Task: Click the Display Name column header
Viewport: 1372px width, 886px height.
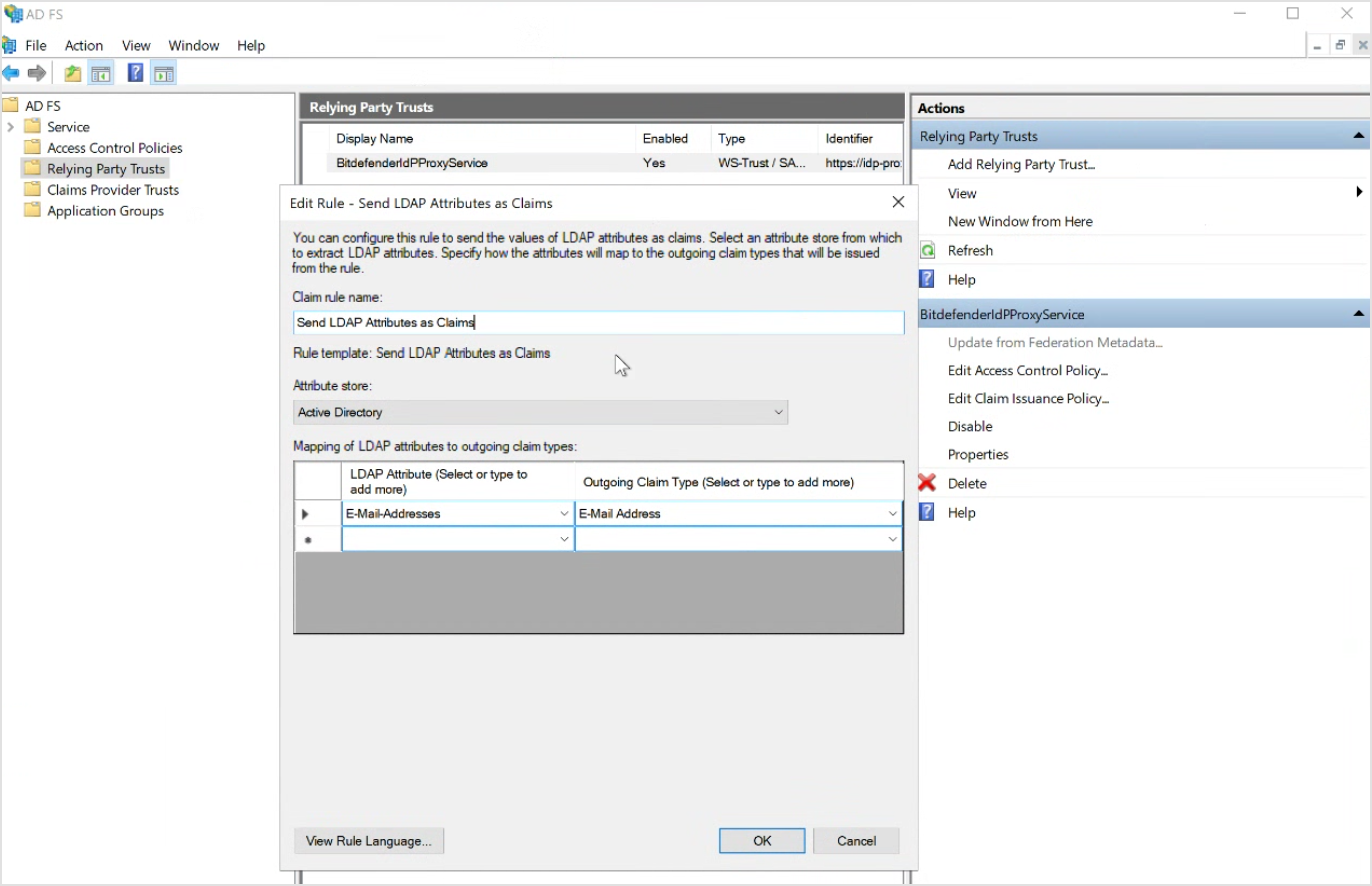Action: coord(482,139)
